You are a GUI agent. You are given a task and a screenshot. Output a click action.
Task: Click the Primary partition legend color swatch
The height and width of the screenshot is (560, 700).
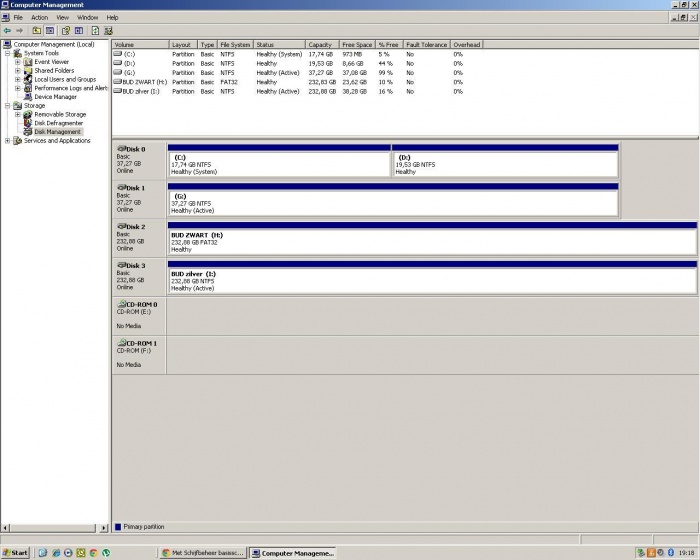click(118, 526)
